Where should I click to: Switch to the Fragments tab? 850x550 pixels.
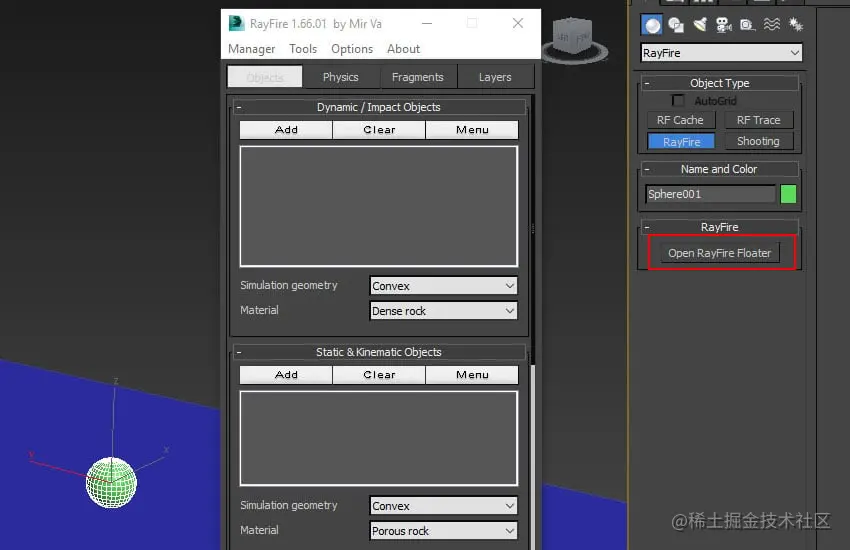(x=418, y=77)
